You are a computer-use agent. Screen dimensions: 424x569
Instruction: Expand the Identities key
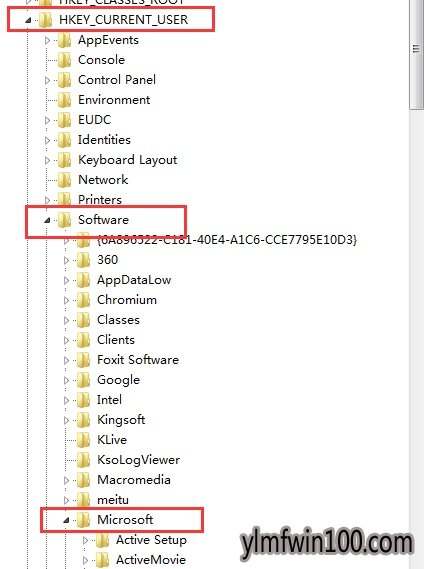point(47,140)
